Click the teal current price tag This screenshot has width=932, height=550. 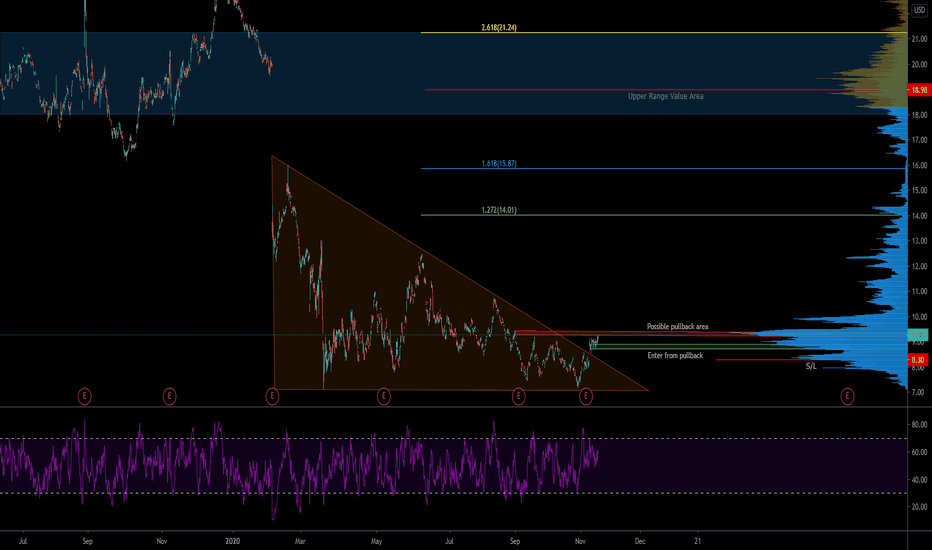(x=918, y=335)
